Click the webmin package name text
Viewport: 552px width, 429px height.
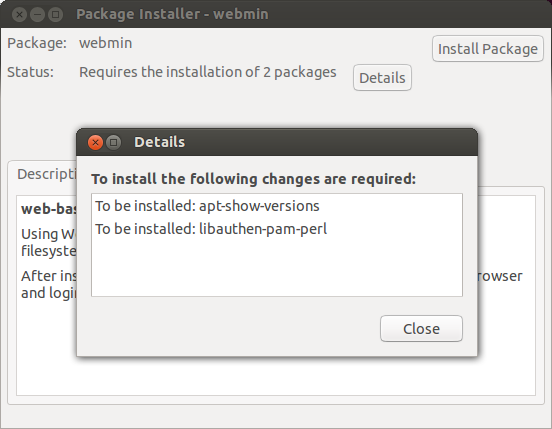click(x=106, y=43)
